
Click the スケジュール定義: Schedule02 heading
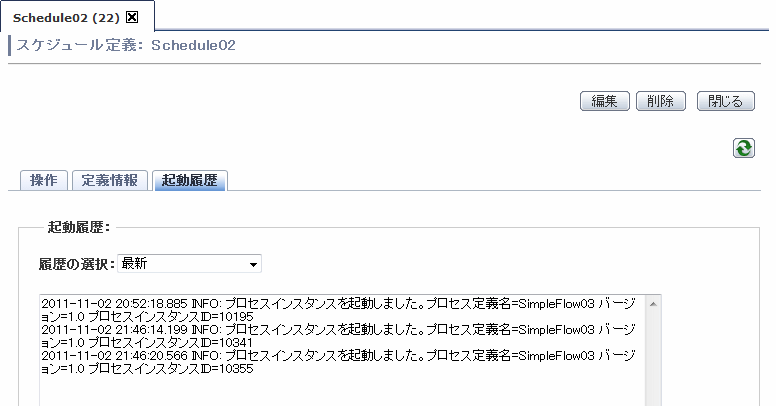126,45
